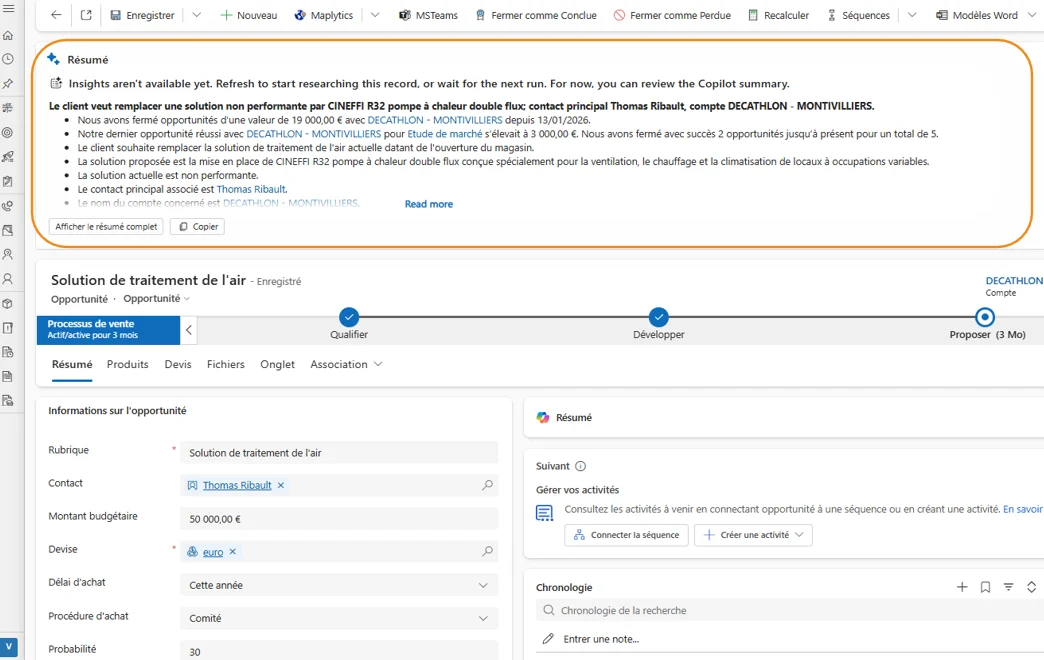Click Fermer comme Perdue
This screenshot has height=660, width=1044.
(672, 15)
